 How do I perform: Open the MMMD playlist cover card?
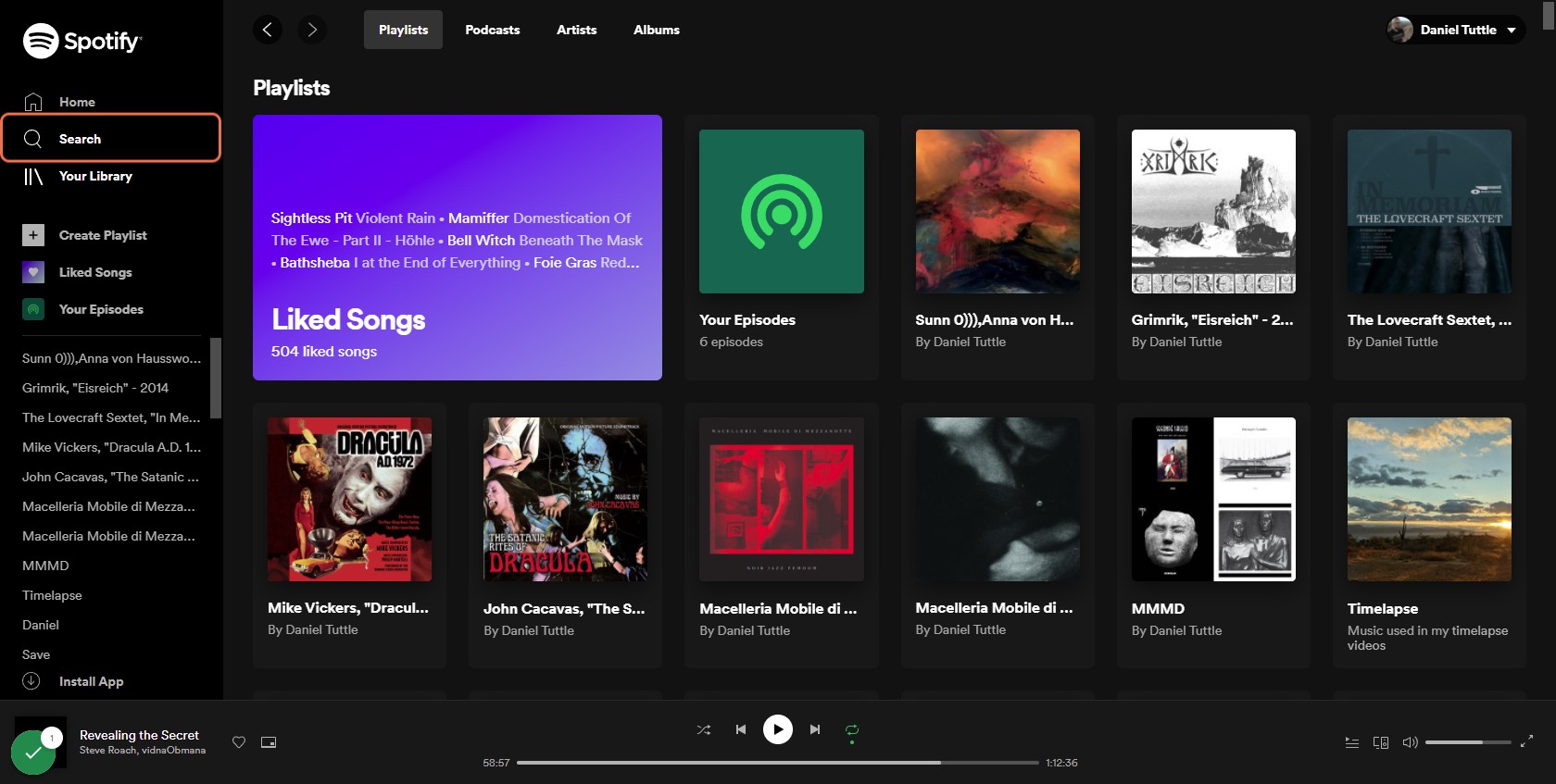point(1213,499)
